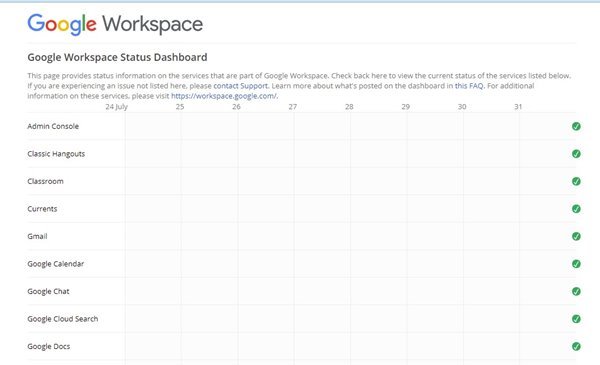The image size is (600, 365).
Task: Select the Classroom service label
Action: (x=45, y=181)
